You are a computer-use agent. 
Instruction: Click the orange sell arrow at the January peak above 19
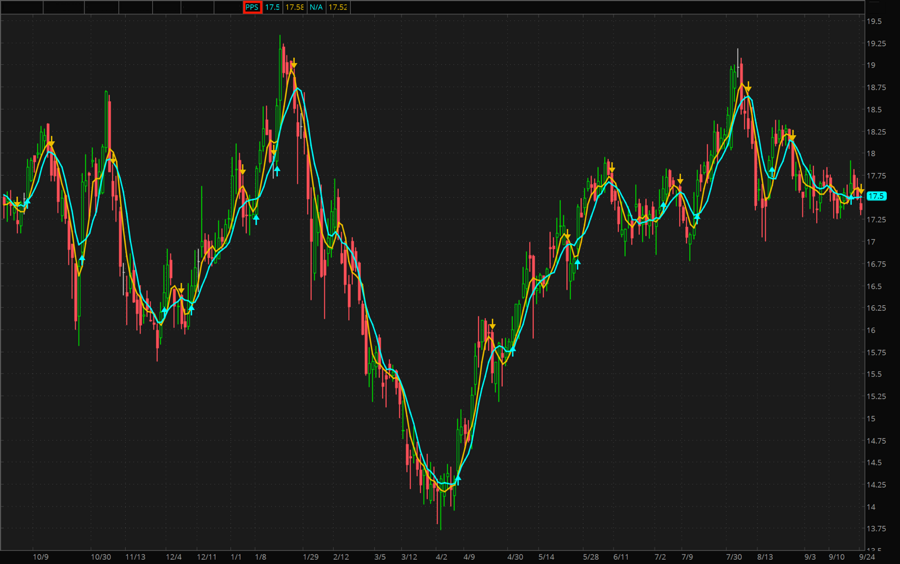coord(293,64)
